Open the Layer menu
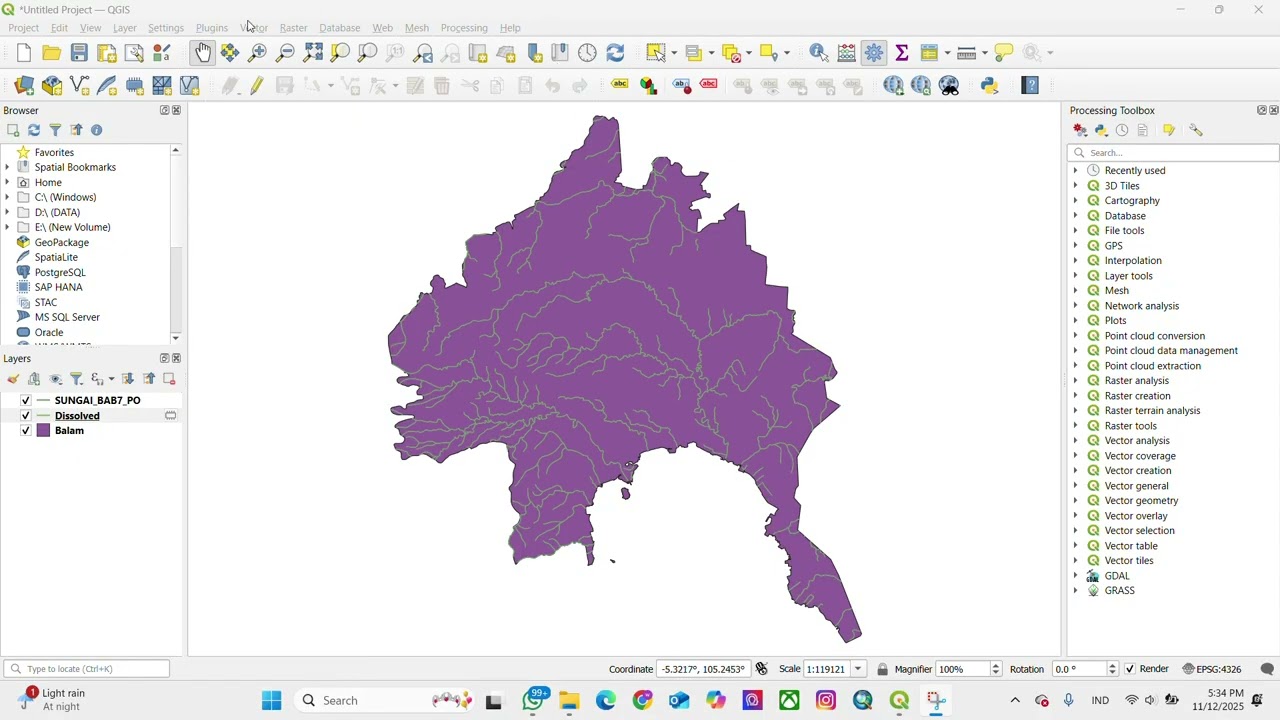The image size is (1280, 720). pyautogui.click(x=125, y=28)
